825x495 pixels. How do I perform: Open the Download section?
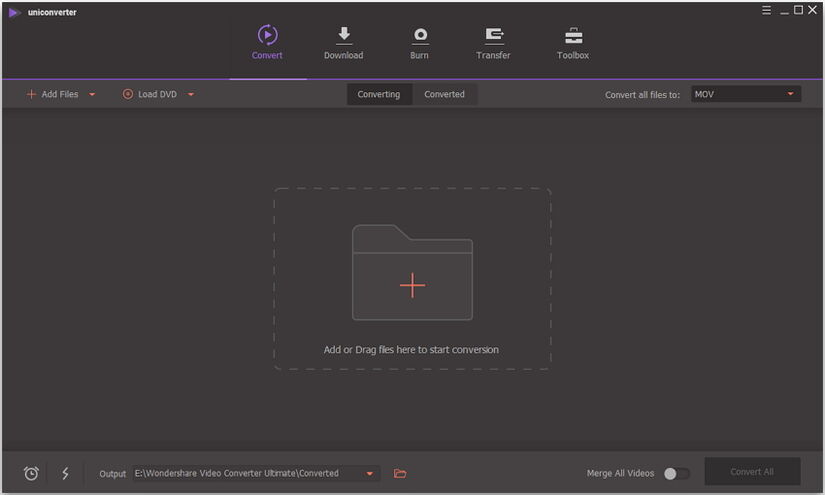344,43
